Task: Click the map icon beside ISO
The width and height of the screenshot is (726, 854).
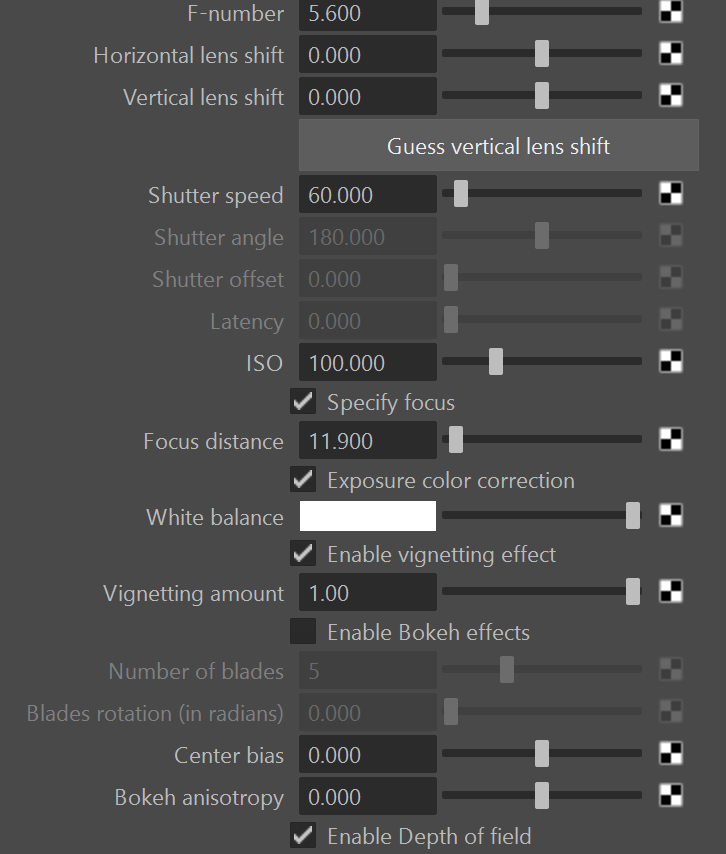Action: 671,362
